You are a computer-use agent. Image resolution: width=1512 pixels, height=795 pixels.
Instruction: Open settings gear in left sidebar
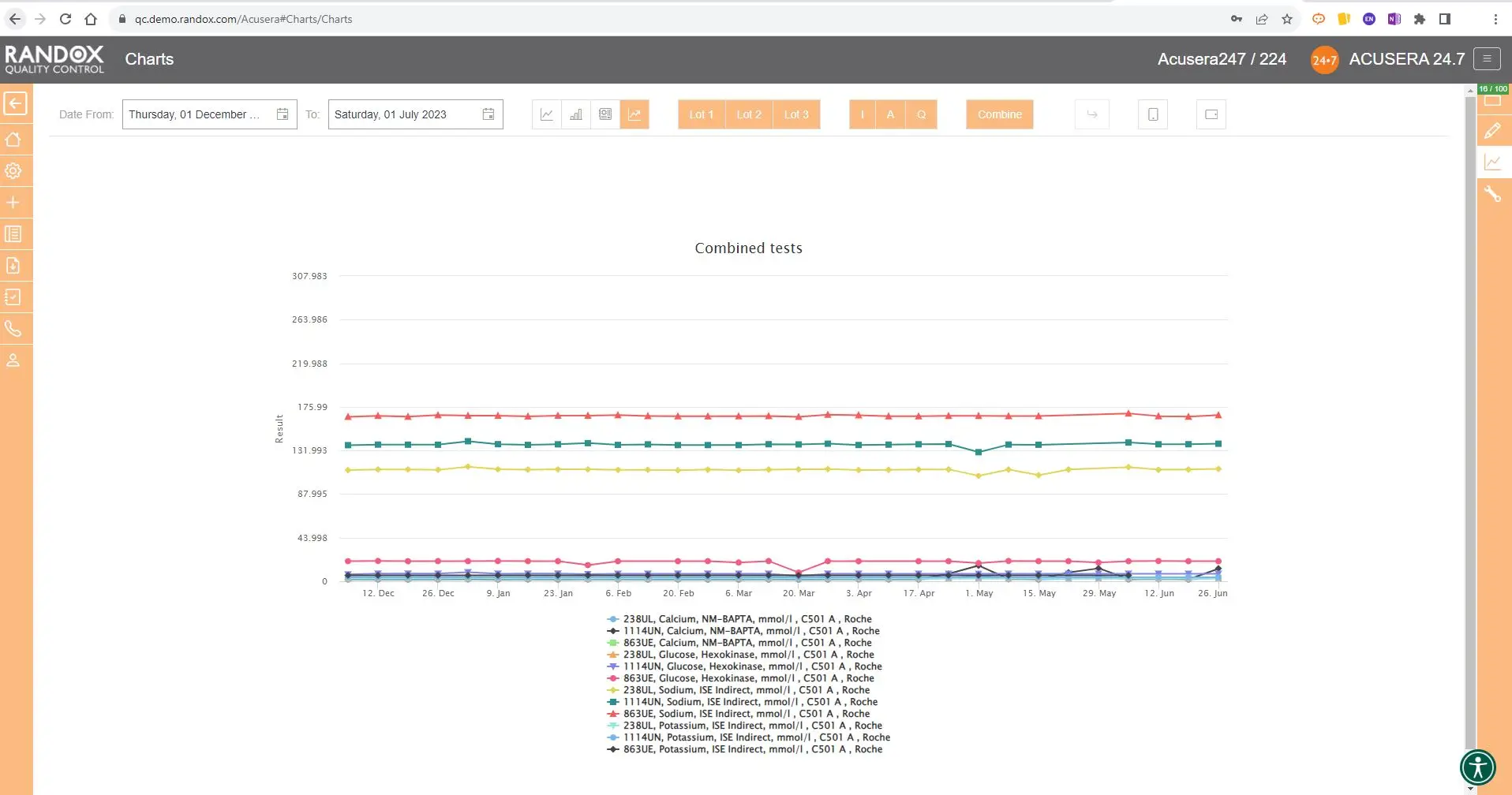13,171
